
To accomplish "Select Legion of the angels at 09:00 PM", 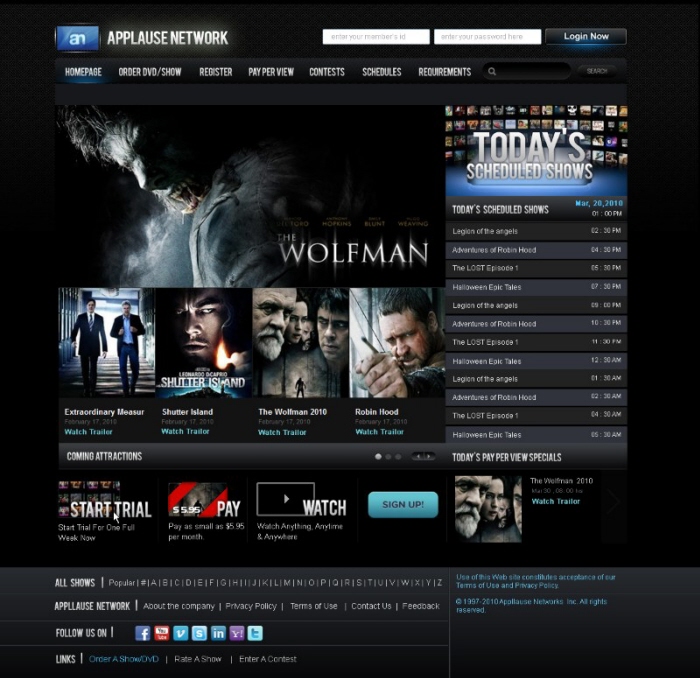I will 536,305.
